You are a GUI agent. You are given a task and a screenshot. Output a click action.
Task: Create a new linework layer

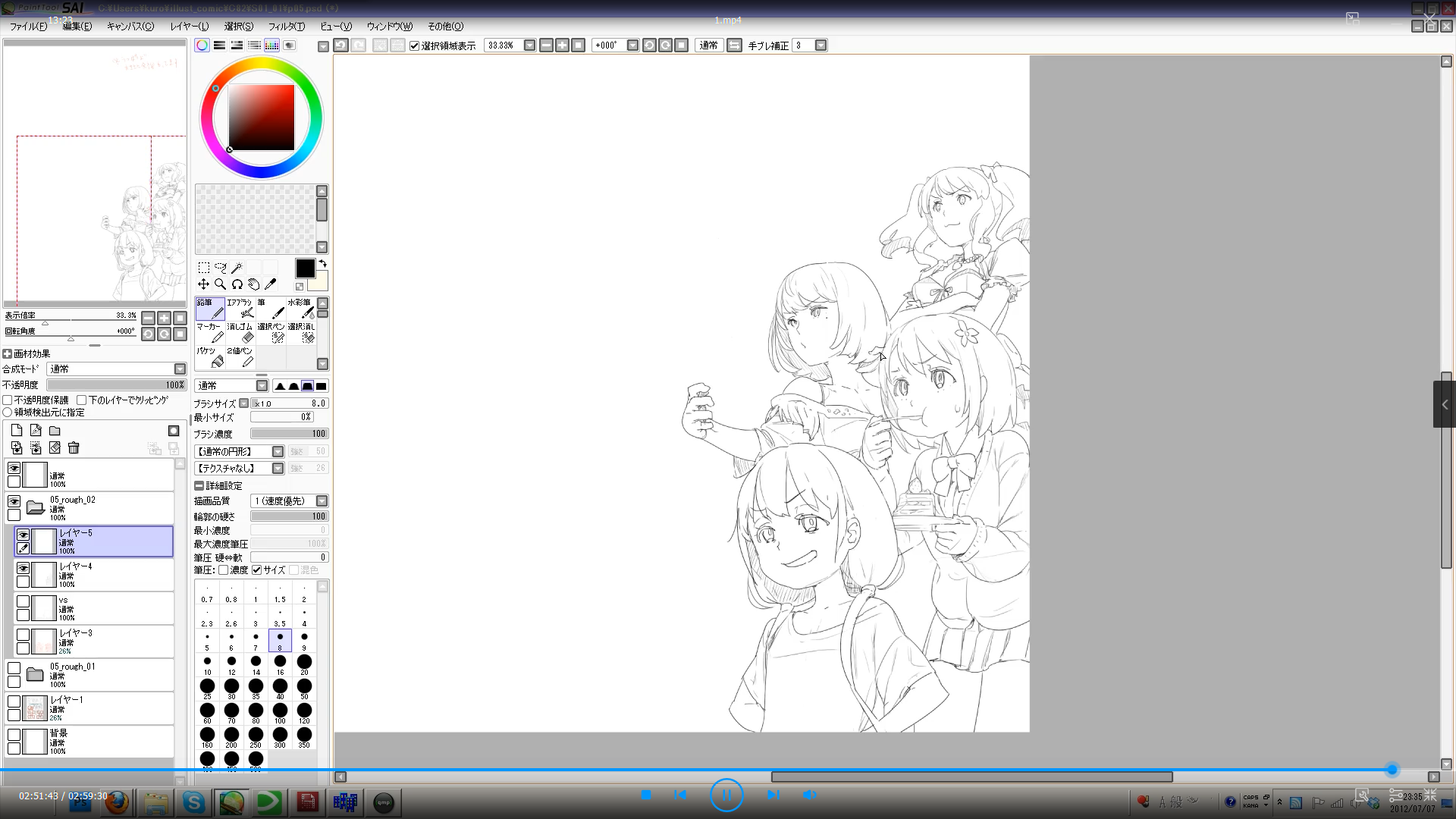pos(36,431)
